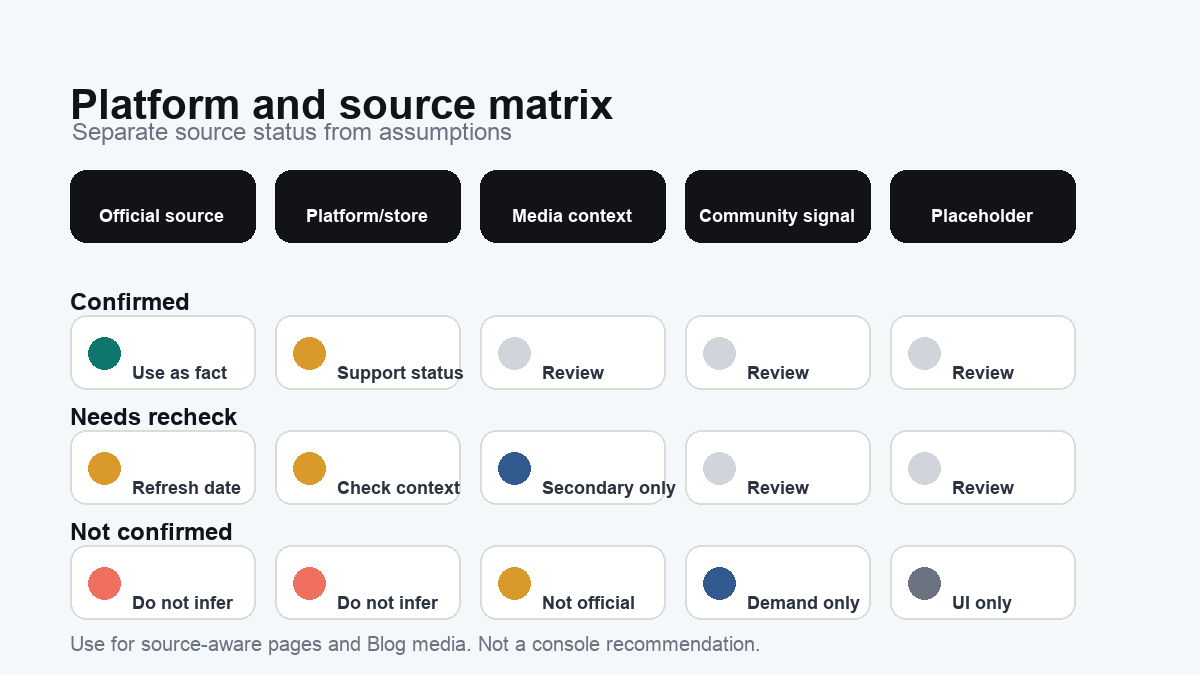The width and height of the screenshot is (1200, 675).
Task: Click the 'Check context' label
Action: point(399,488)
